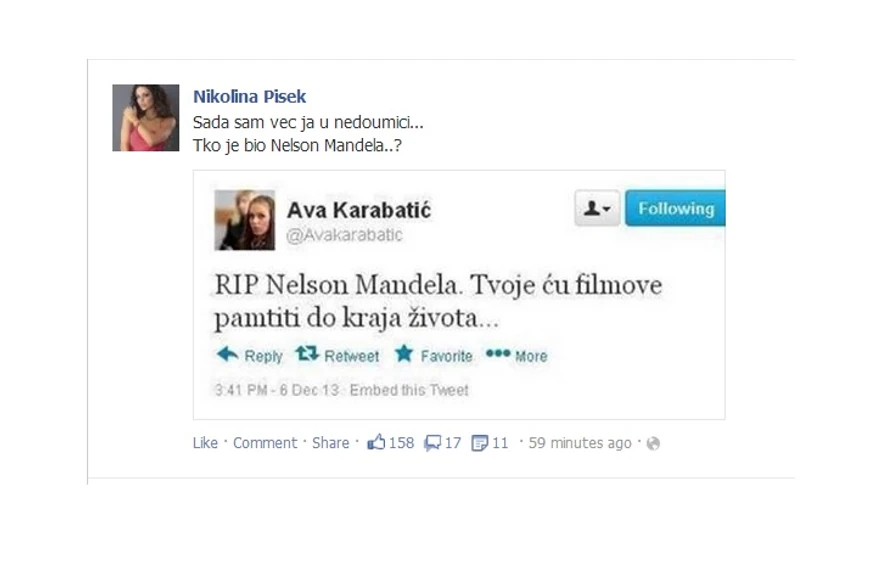870x573 pixels.
Task: Click the Favorite star icon
Action: pyautogui.click(x=404, y=353)
